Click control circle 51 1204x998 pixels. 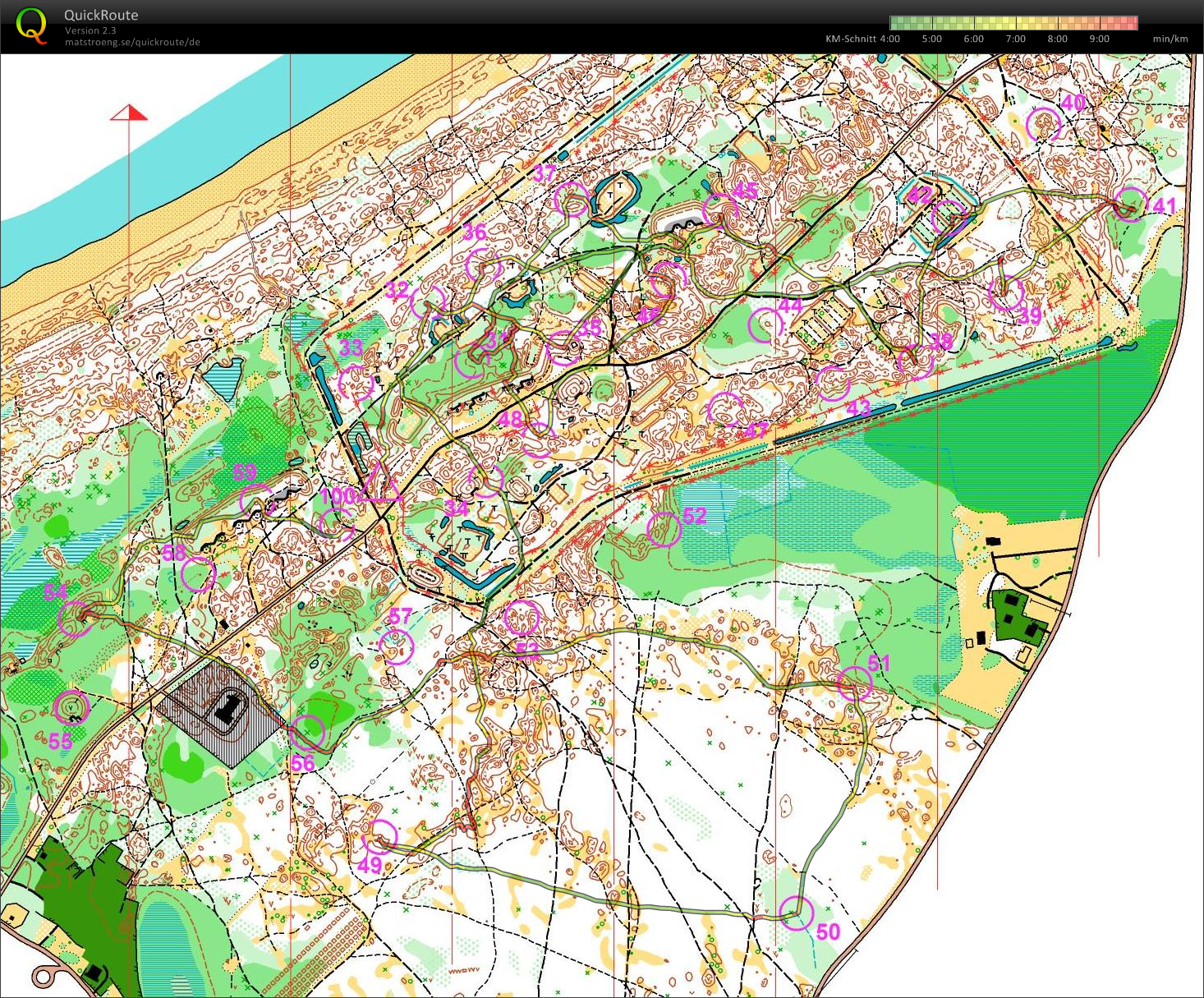(x=854, y=683)
